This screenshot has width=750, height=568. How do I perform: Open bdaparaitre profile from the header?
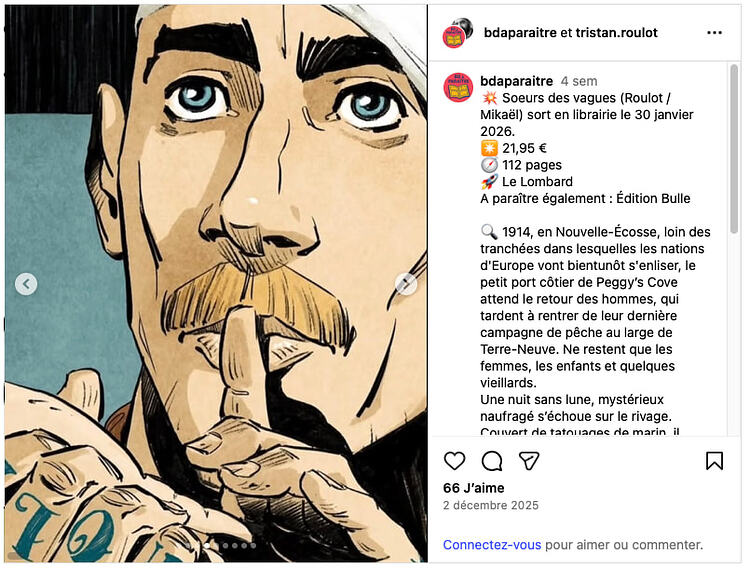pos(520,32)
